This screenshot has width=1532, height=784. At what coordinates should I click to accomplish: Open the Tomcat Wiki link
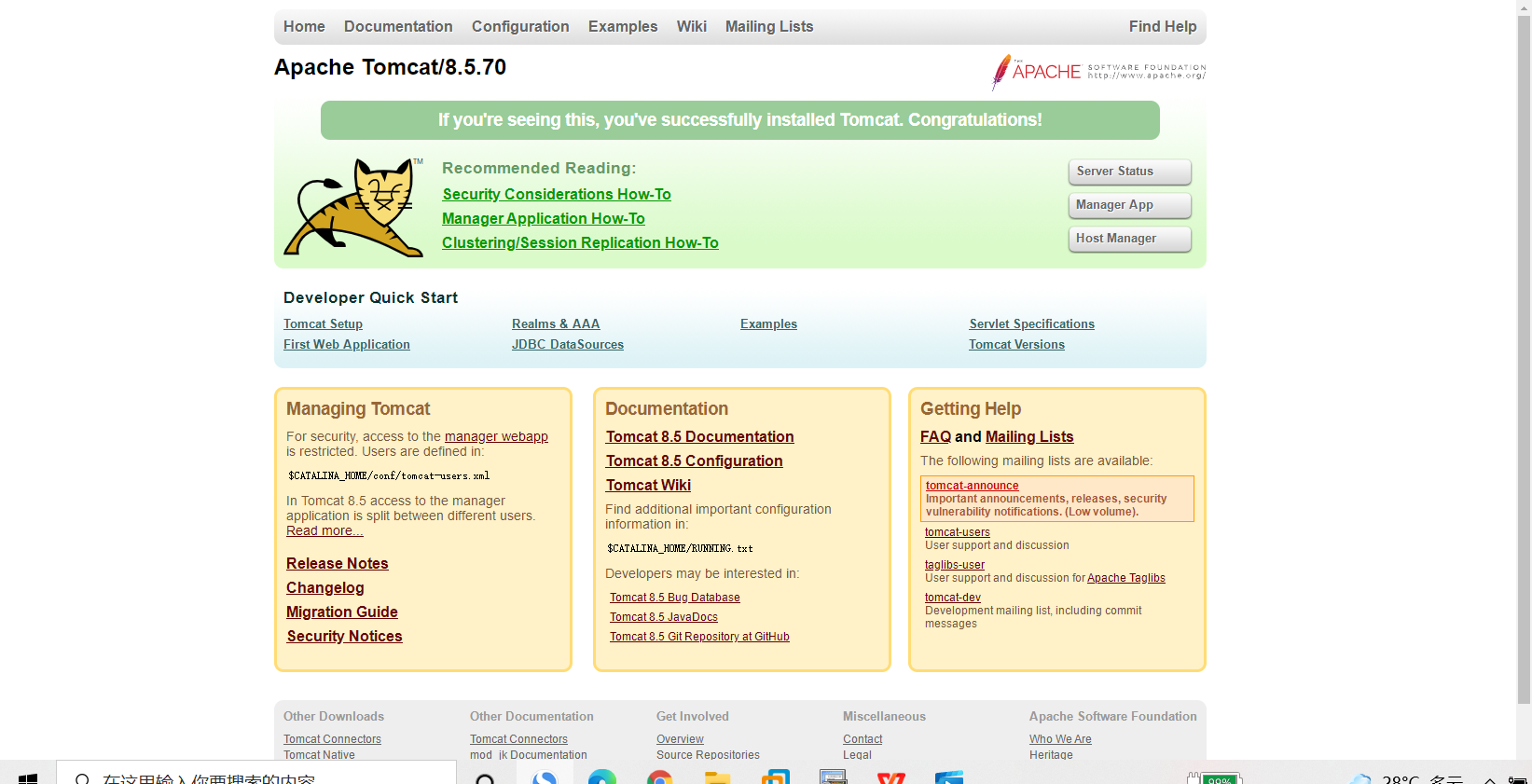(648, 485)
